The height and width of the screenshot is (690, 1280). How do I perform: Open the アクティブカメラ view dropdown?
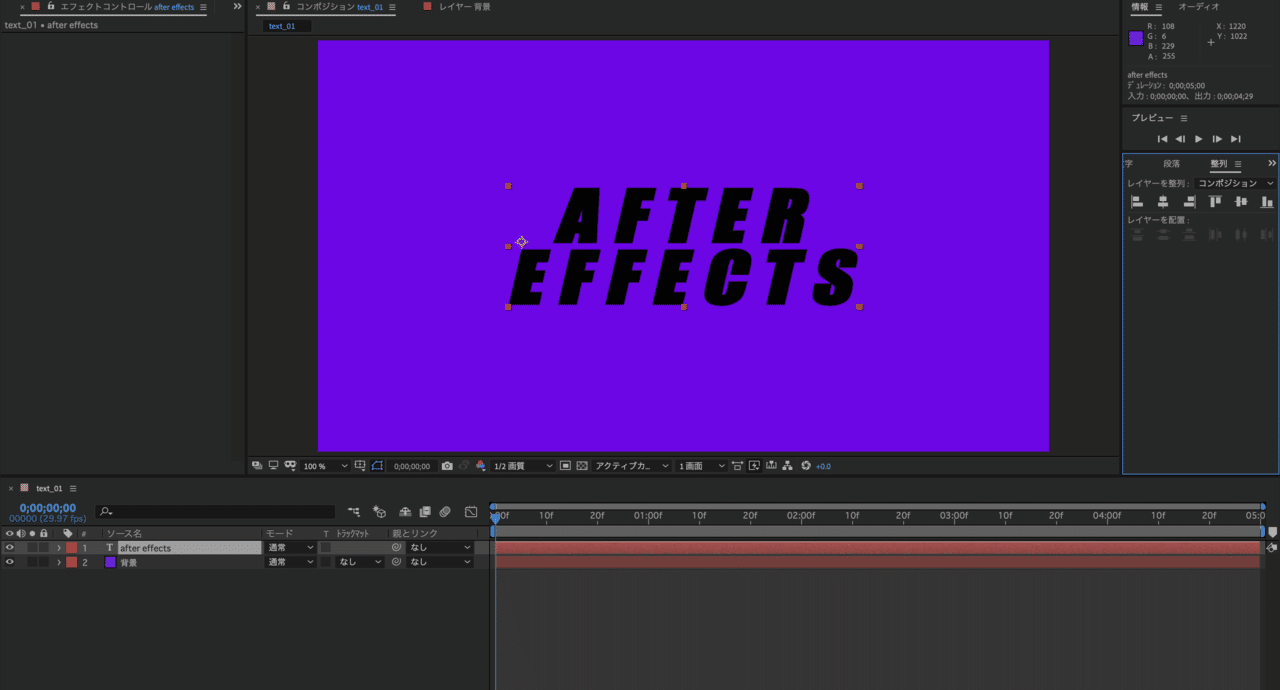pos(630,466)
